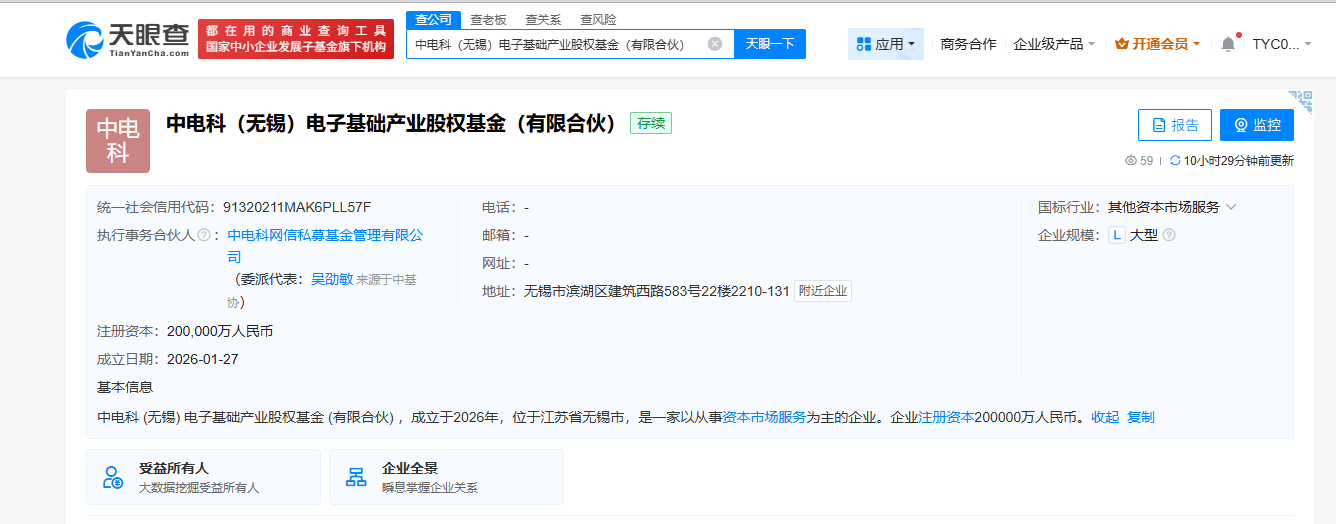Click the QR code corner icon
The width and height of the screenshot is (1336, 524).
coord(1300,101)
